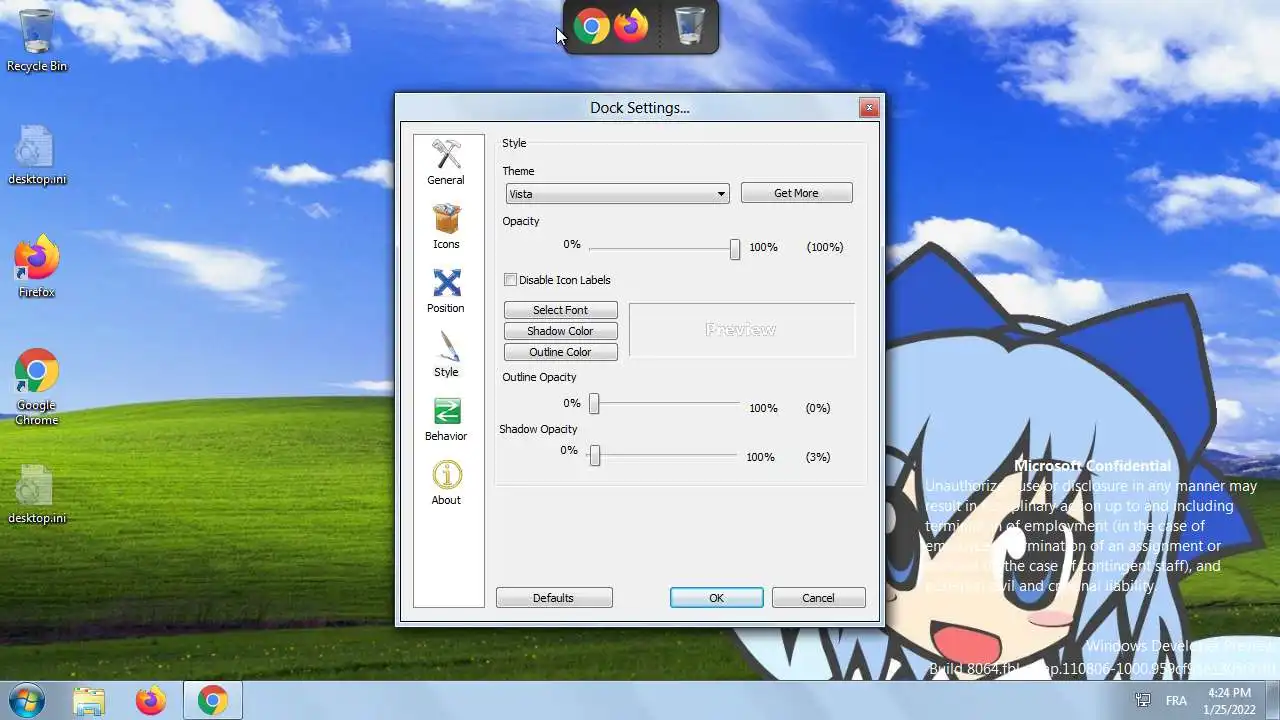This screenshot has width=1280, height=720.
Task: Click the Outline Color button
Action: point(560,352)
